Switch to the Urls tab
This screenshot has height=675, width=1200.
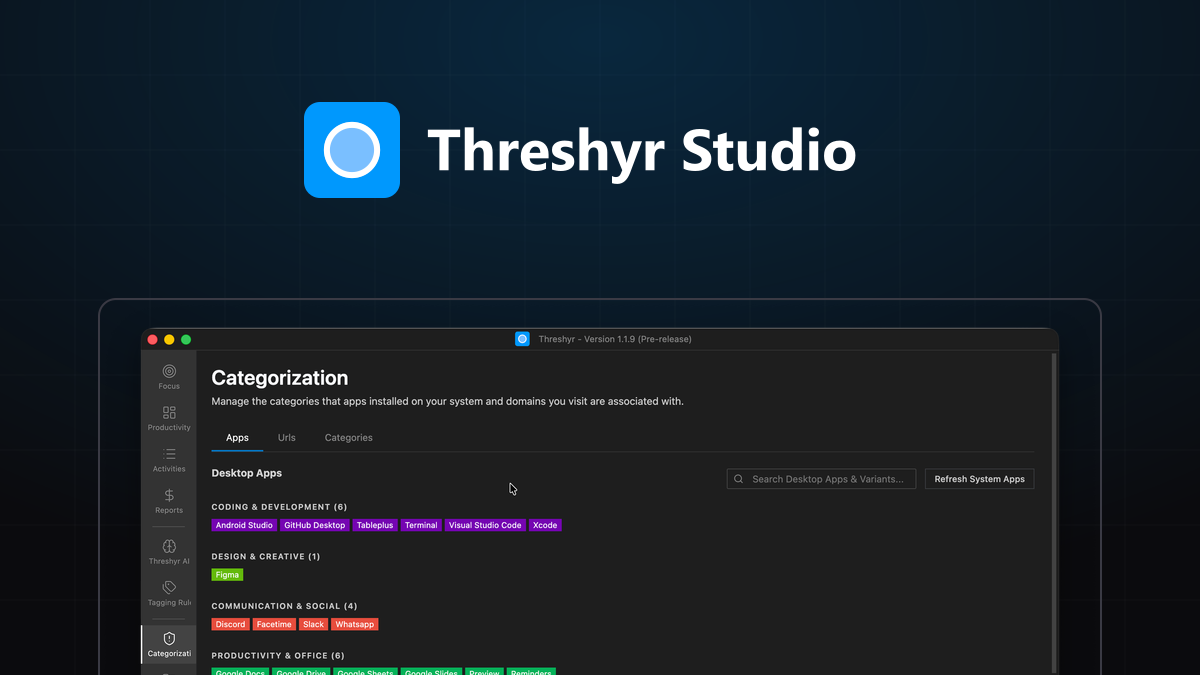287,438
